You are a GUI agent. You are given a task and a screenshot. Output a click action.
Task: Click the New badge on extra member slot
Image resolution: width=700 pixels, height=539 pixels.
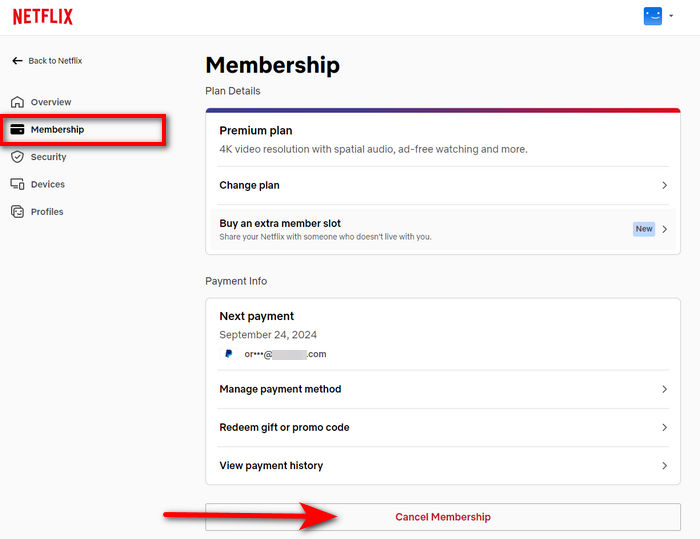644,229
